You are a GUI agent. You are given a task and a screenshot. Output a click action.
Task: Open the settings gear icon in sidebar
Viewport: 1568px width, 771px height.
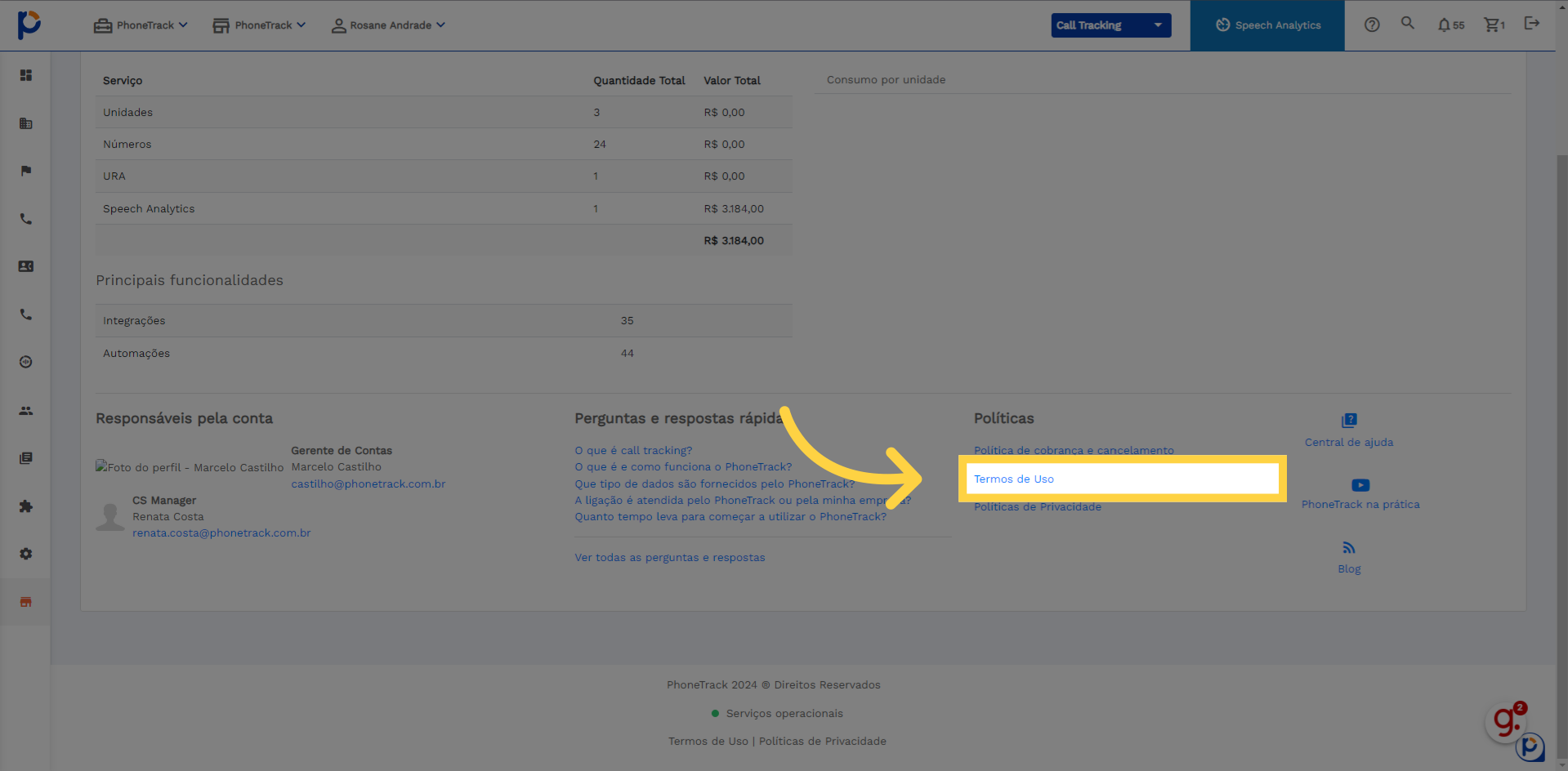click(x=26, y=554)
